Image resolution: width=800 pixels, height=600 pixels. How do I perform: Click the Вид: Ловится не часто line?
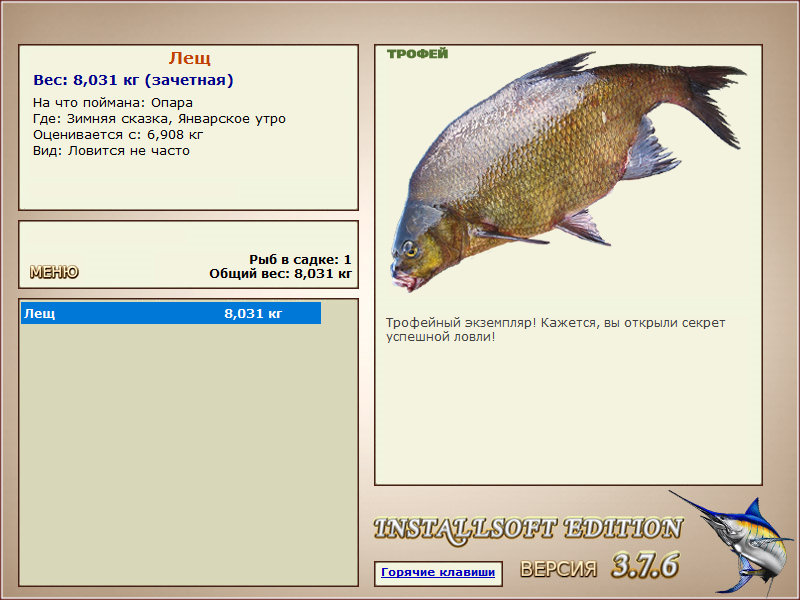click(x=111, y=151)
